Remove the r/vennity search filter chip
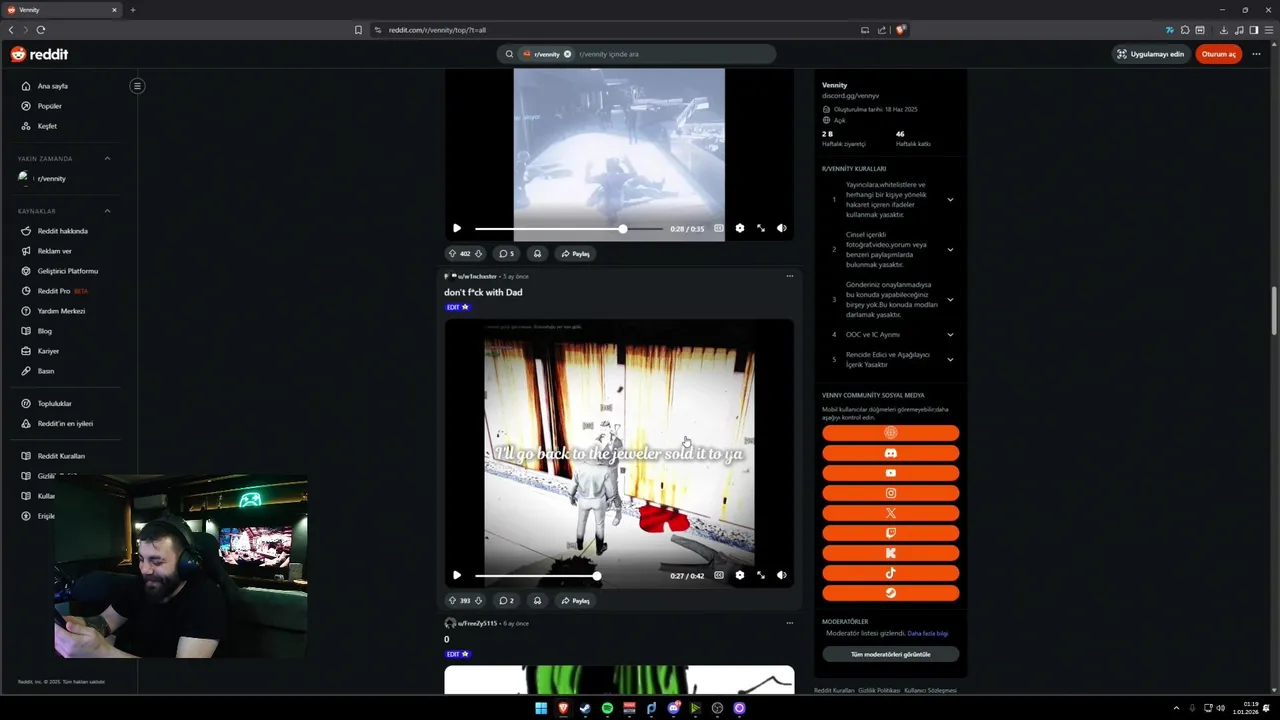 pyautogui.click(x=567, y=54)
